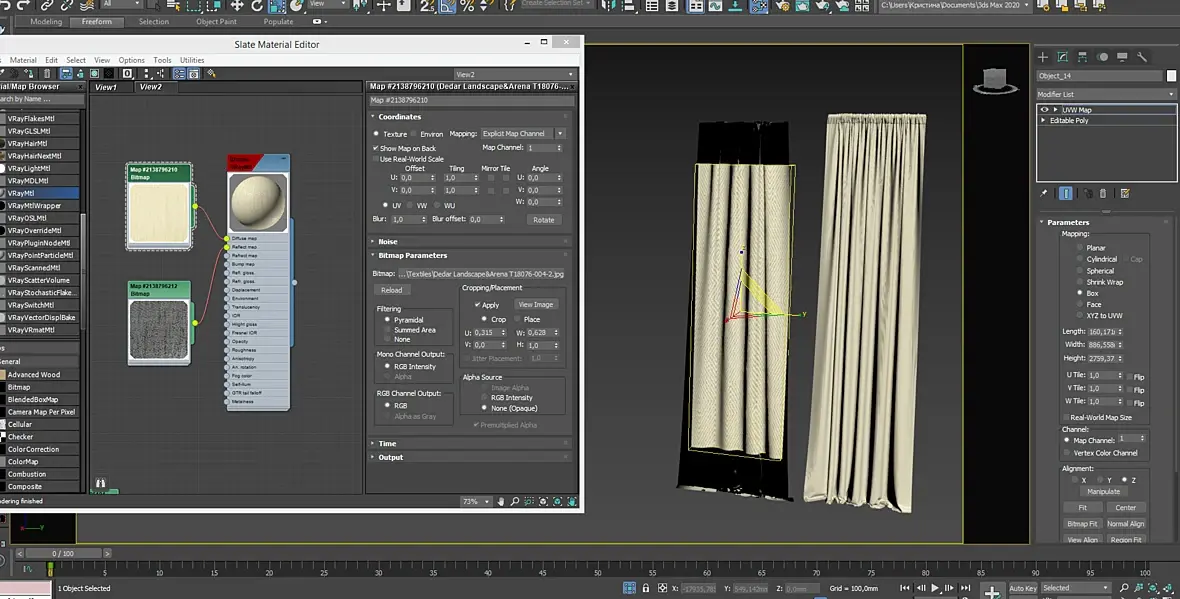Open the Create tab in command panel

(1042, 57)
